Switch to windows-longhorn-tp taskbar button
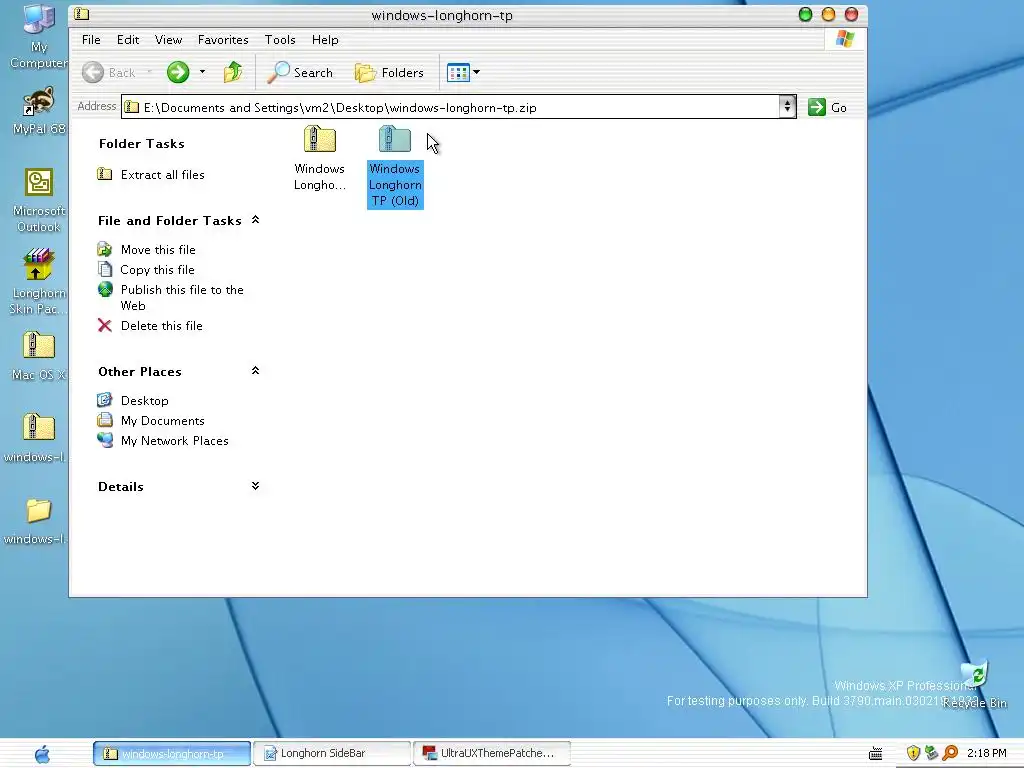The image size is (1024, 768). 172,754
